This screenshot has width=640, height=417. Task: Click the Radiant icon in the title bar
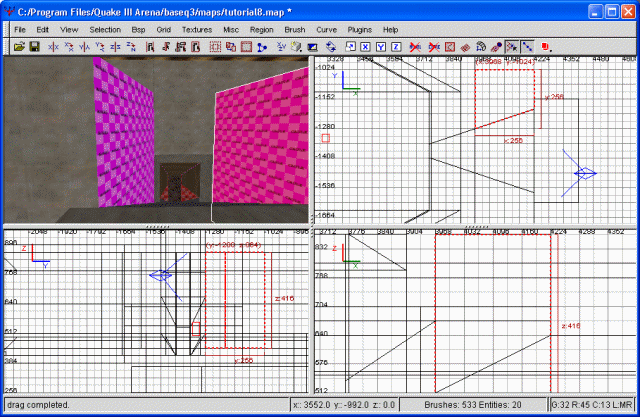pos(9,11)
